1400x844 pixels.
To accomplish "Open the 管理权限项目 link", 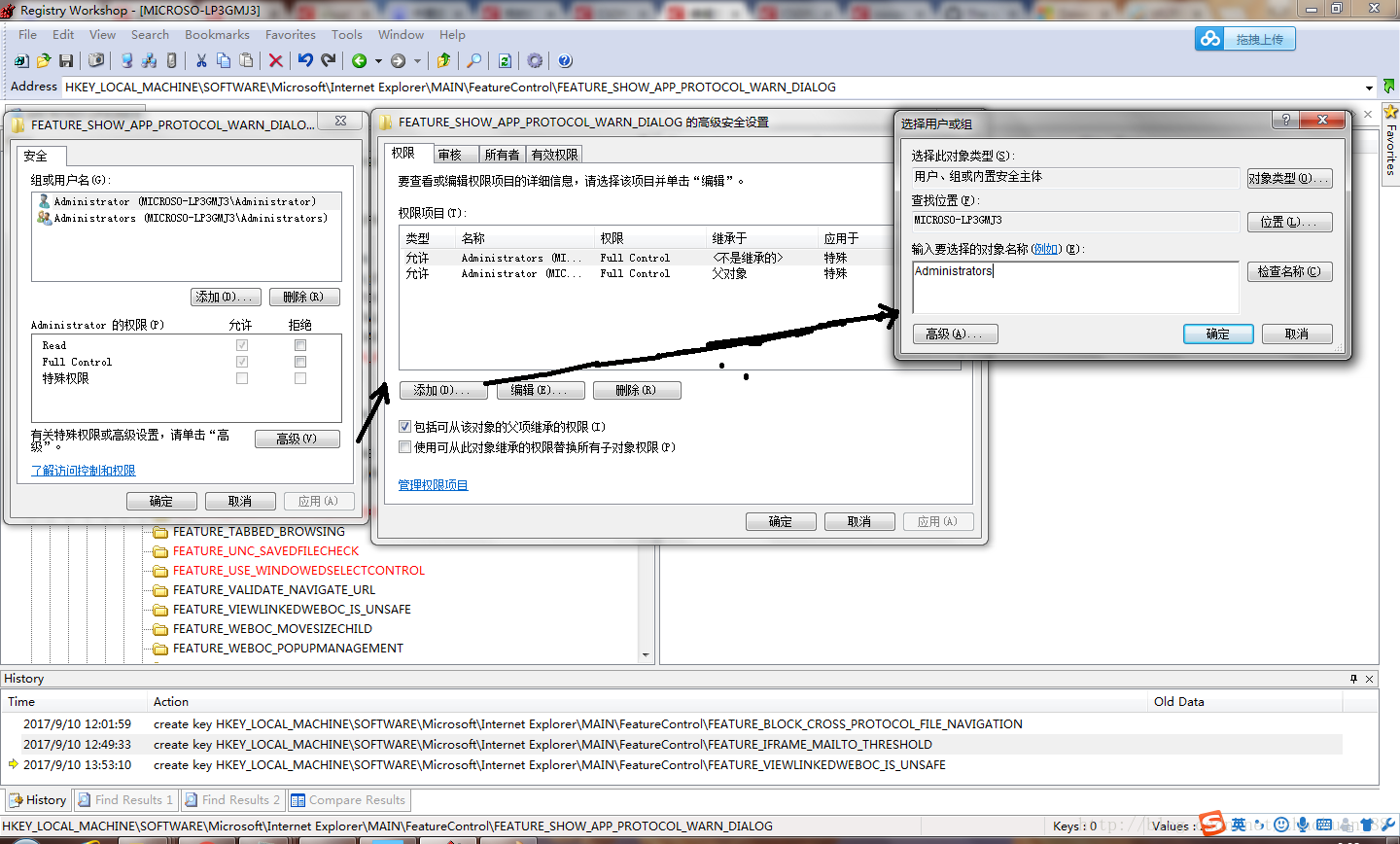I will (x=433, y=484).
